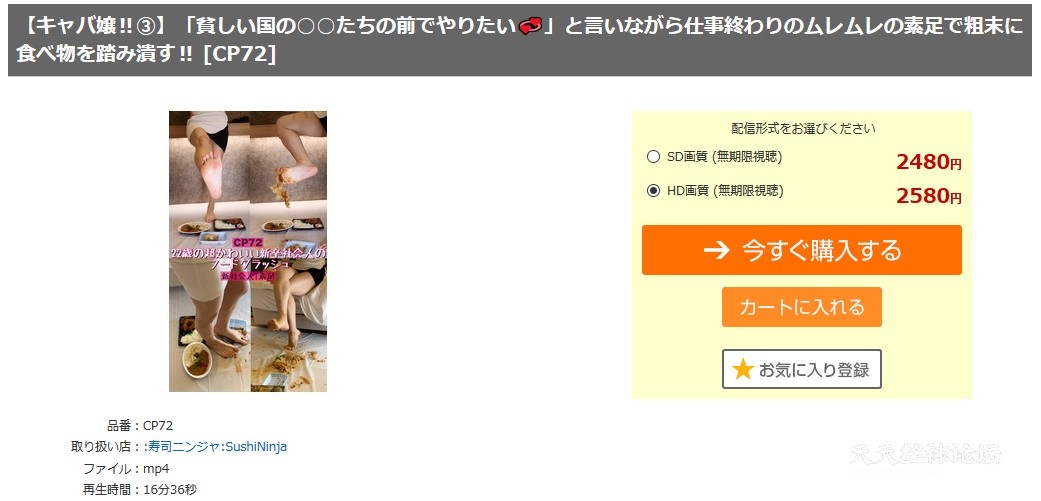Click the ファイル mp4 info text

[126, 468]
